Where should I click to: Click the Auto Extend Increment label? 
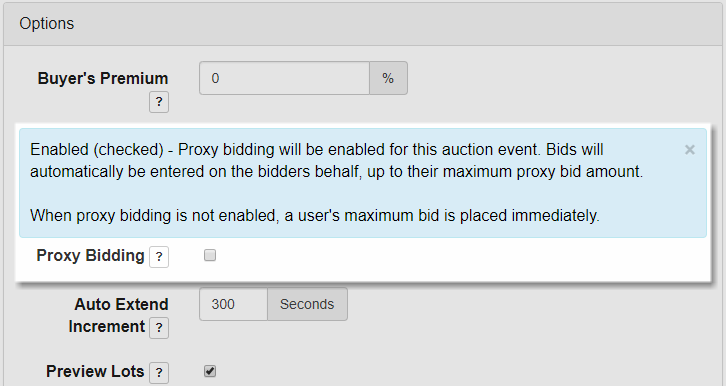tap(118, 315)
